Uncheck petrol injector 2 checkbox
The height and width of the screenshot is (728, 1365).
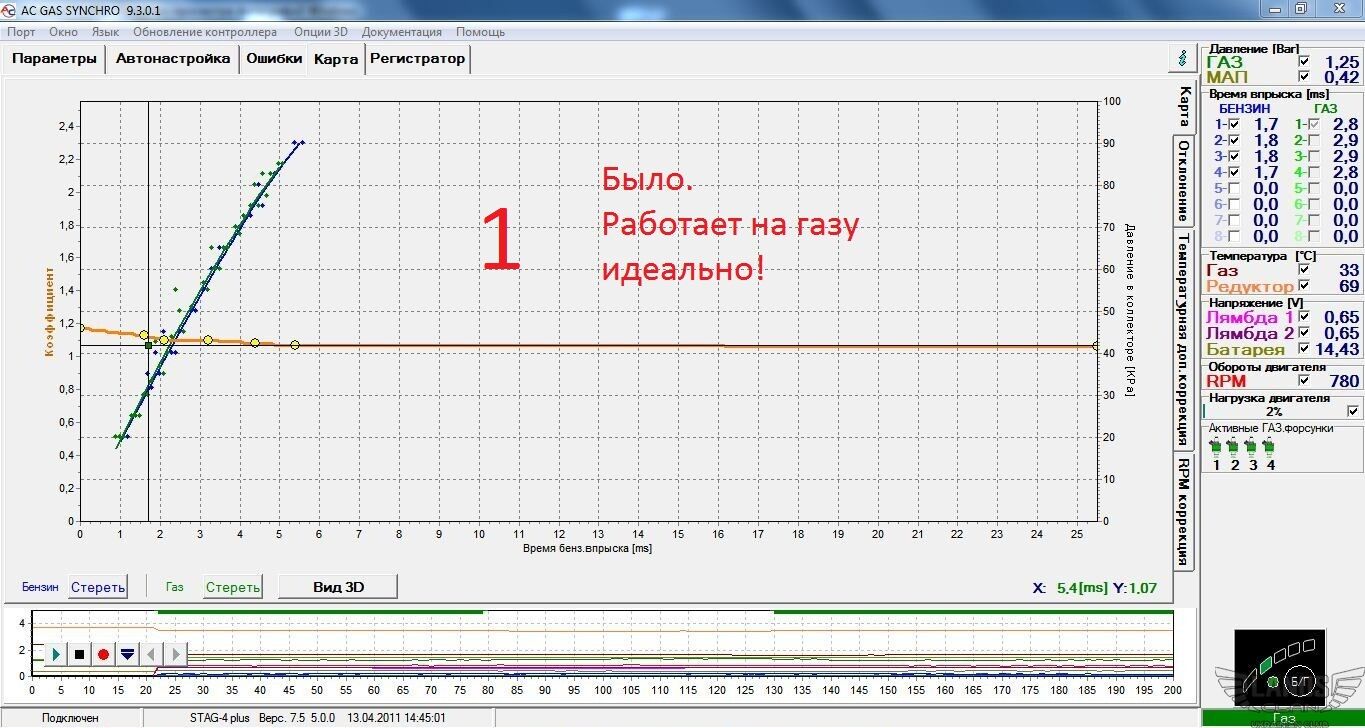(1234, 141)
